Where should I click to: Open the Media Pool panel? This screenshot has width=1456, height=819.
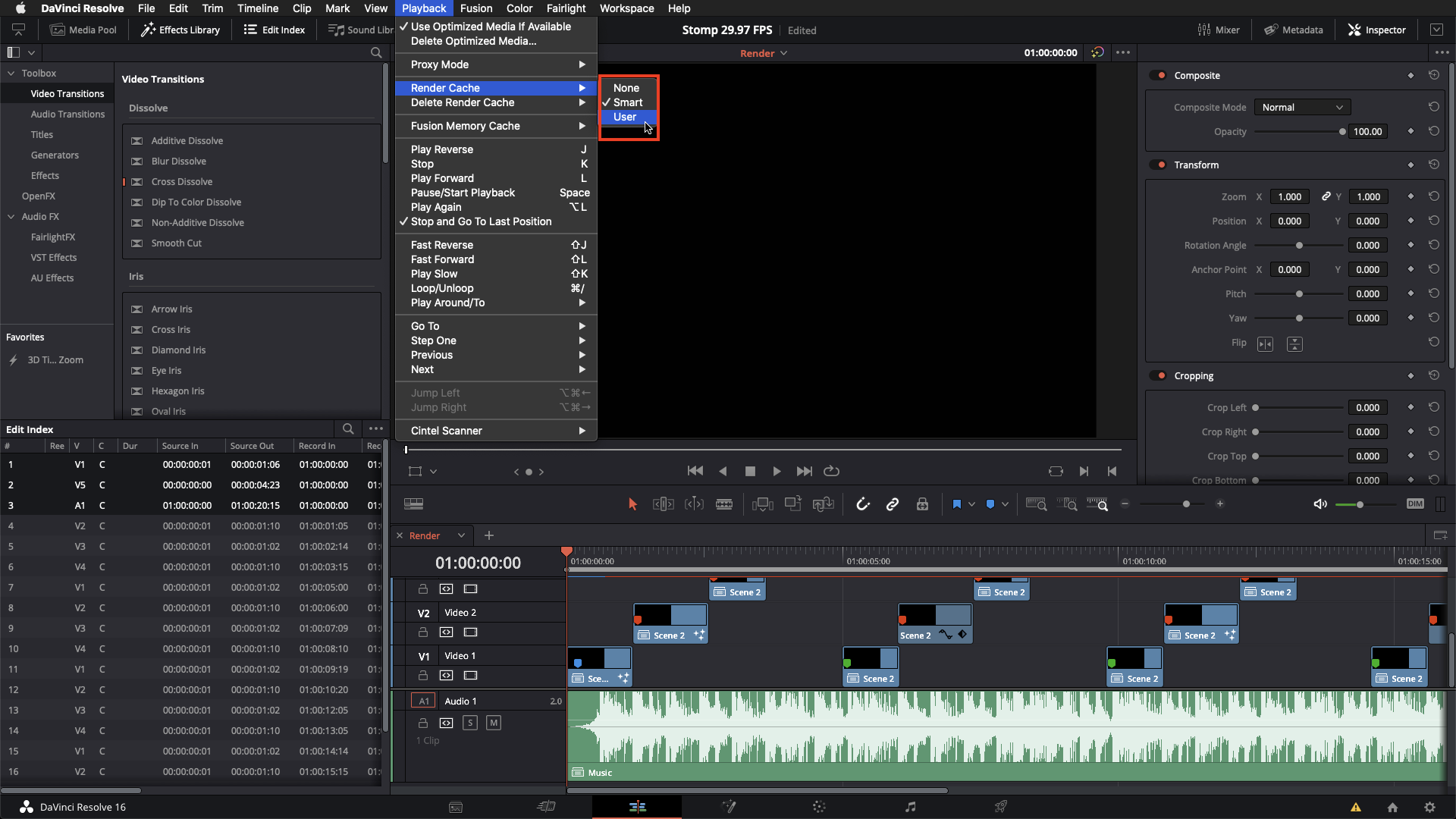pyautogui.click(x=83, y=30)
